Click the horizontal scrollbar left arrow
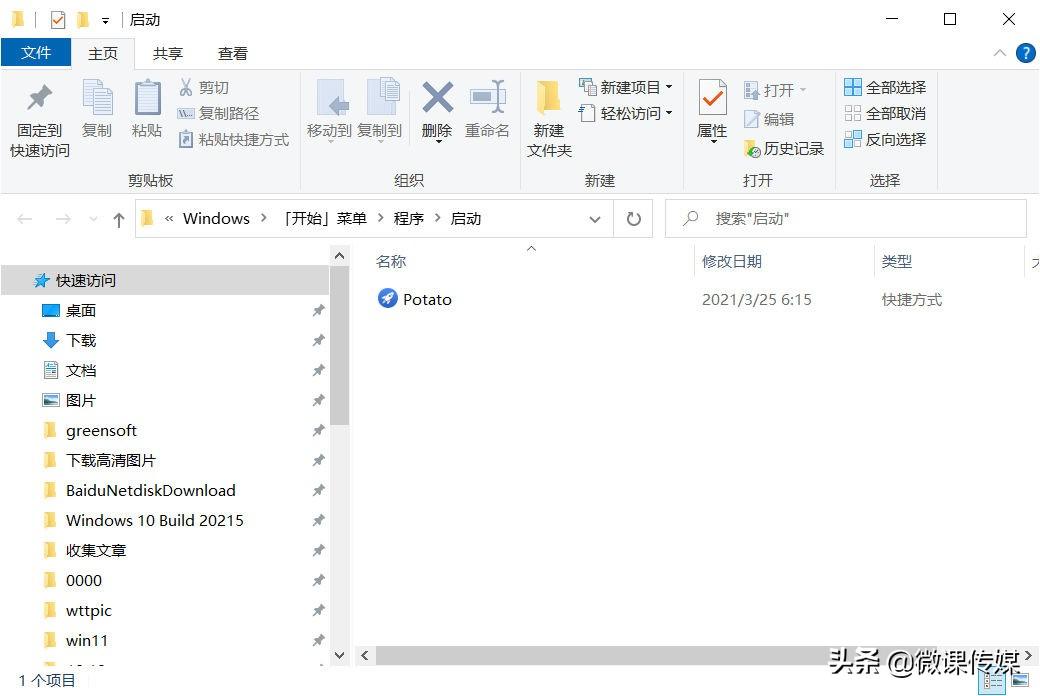 [x=365, y=656]
